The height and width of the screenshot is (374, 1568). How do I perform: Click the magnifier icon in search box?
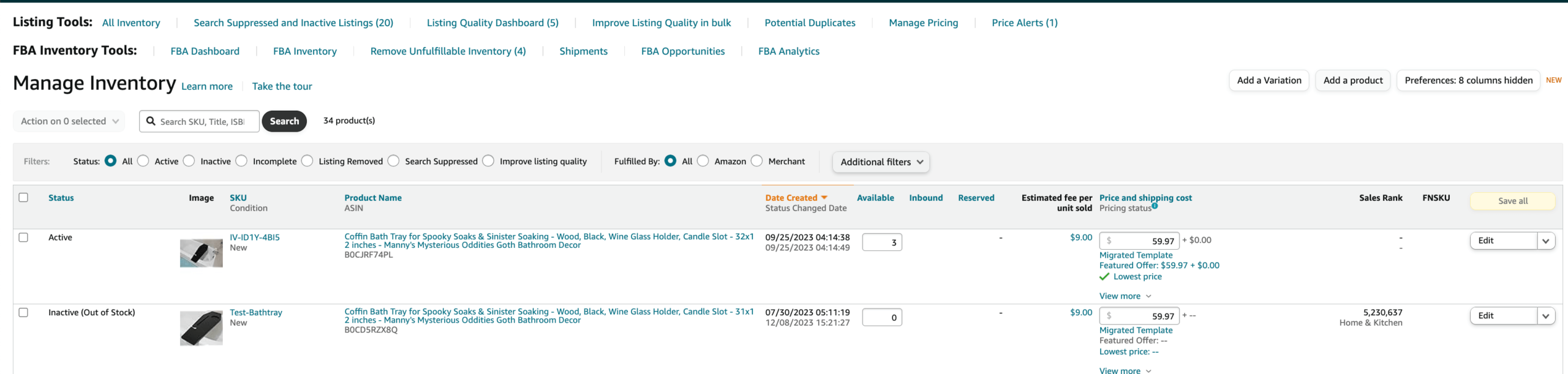click(x=151, y=121)
